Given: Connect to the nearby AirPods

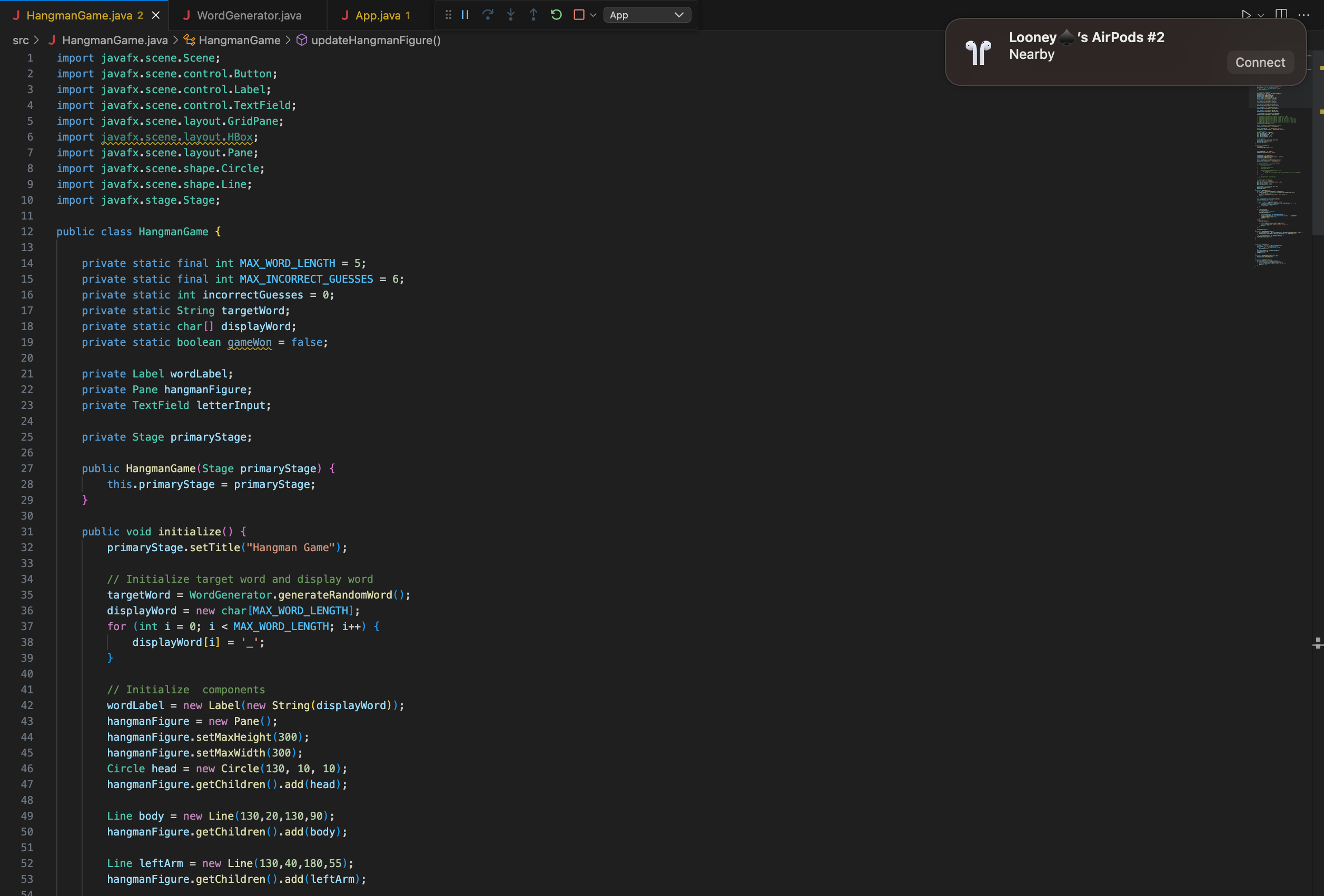Looking at the screenshot, I should [1260, 62].
